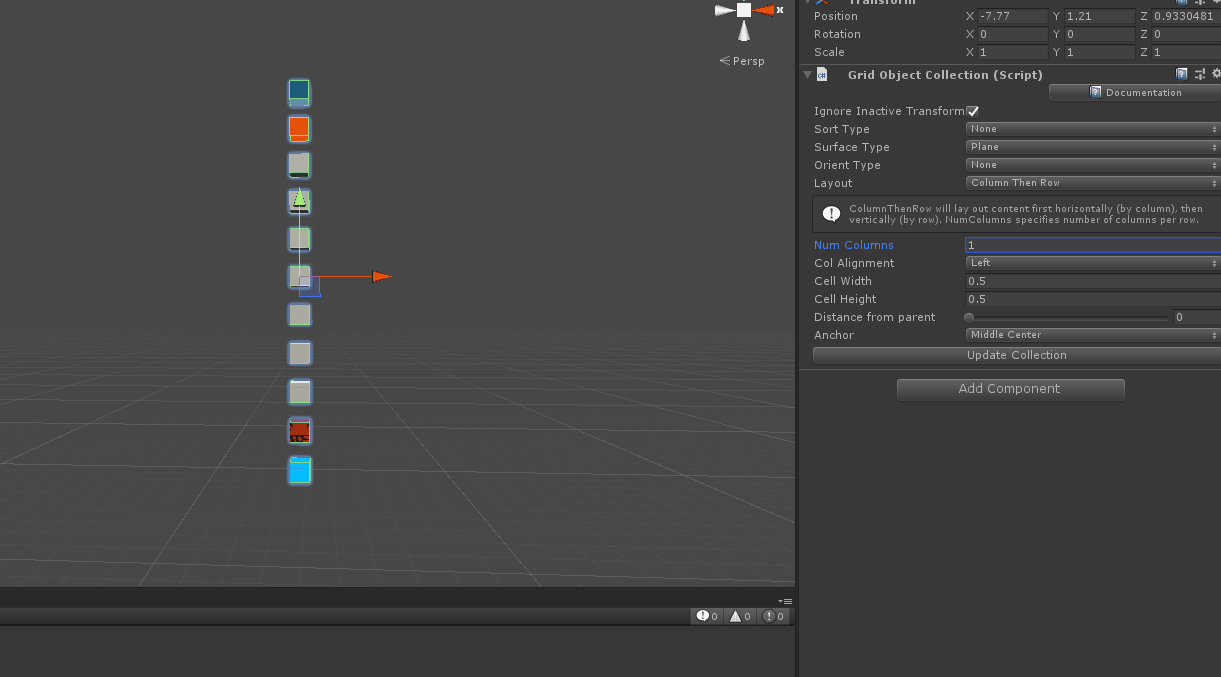Select the dark teal cube at column top
Screen dimensions: 1221x677
tap(299, 93)
